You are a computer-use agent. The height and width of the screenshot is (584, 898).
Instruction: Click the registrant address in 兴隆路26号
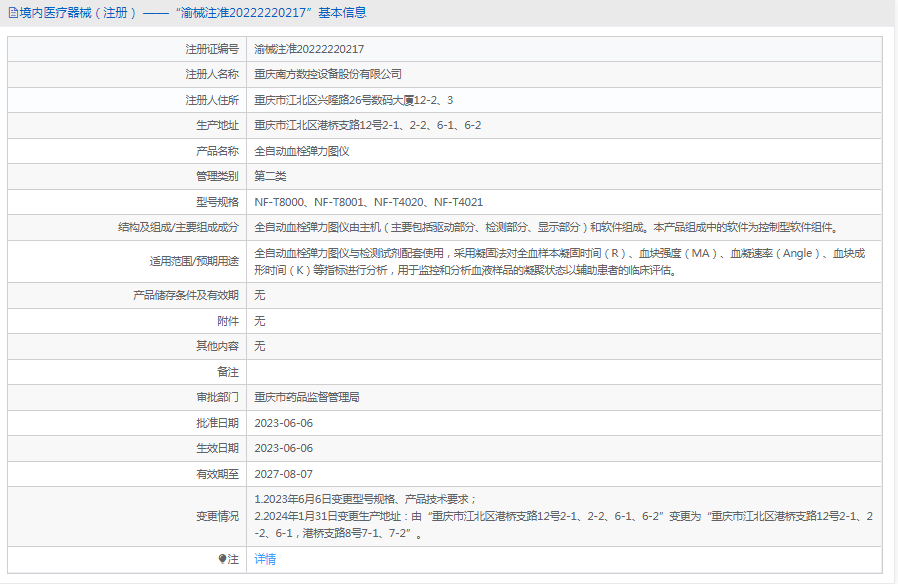pyautogui.click(x=353, y=100)
